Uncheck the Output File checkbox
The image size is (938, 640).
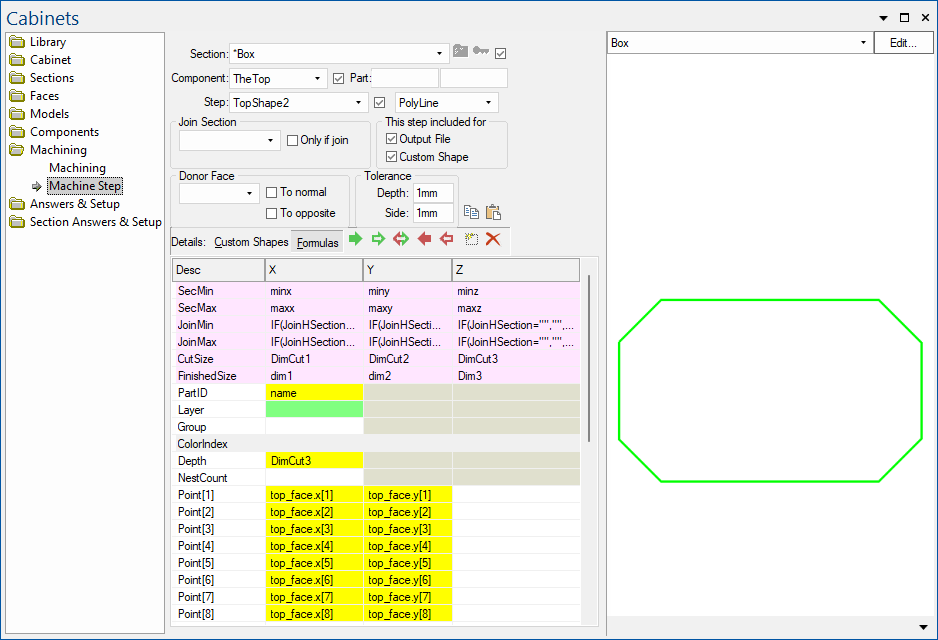[391, 138]
